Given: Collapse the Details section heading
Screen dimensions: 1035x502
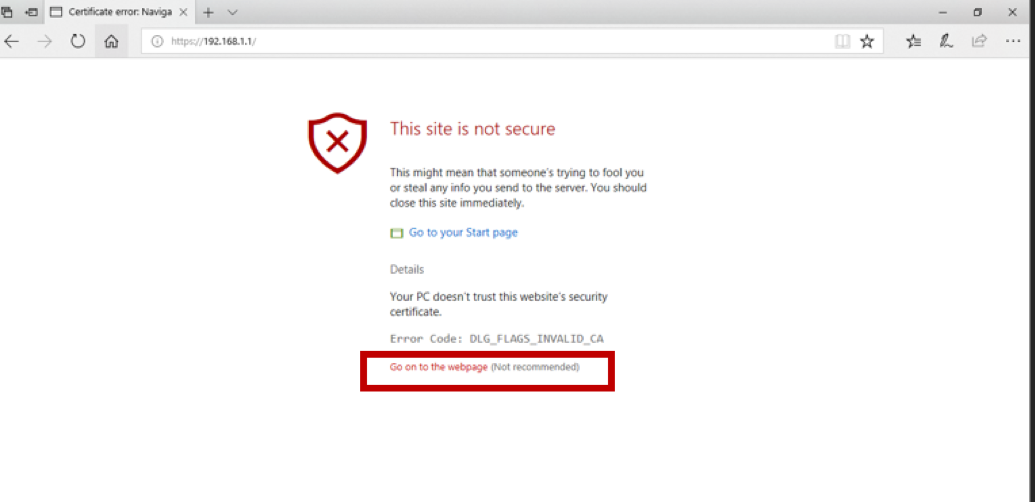Looking at the screenshot, I should pos(407,269).
